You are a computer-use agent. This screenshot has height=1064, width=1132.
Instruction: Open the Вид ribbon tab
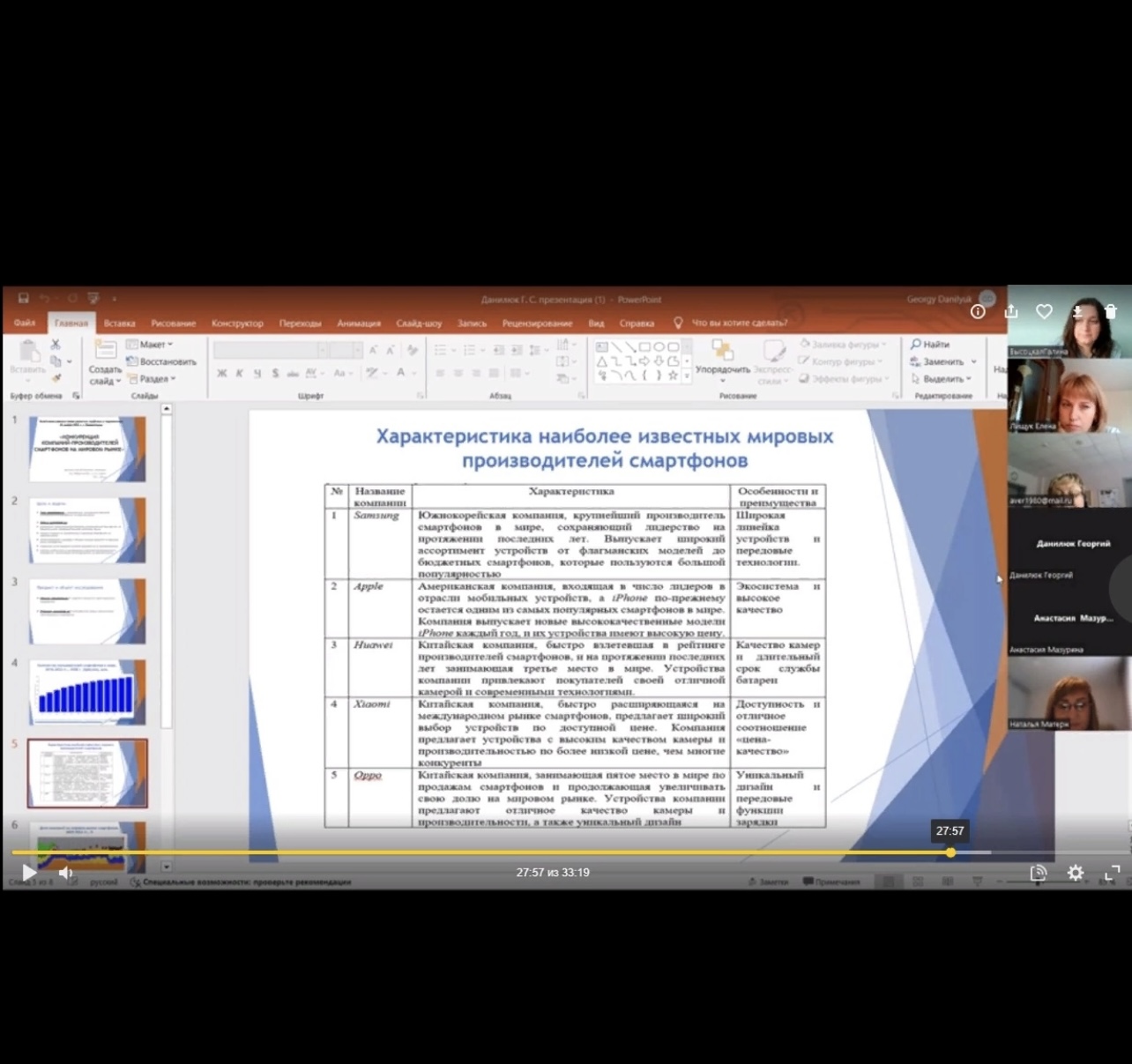[x=596, y=324]
